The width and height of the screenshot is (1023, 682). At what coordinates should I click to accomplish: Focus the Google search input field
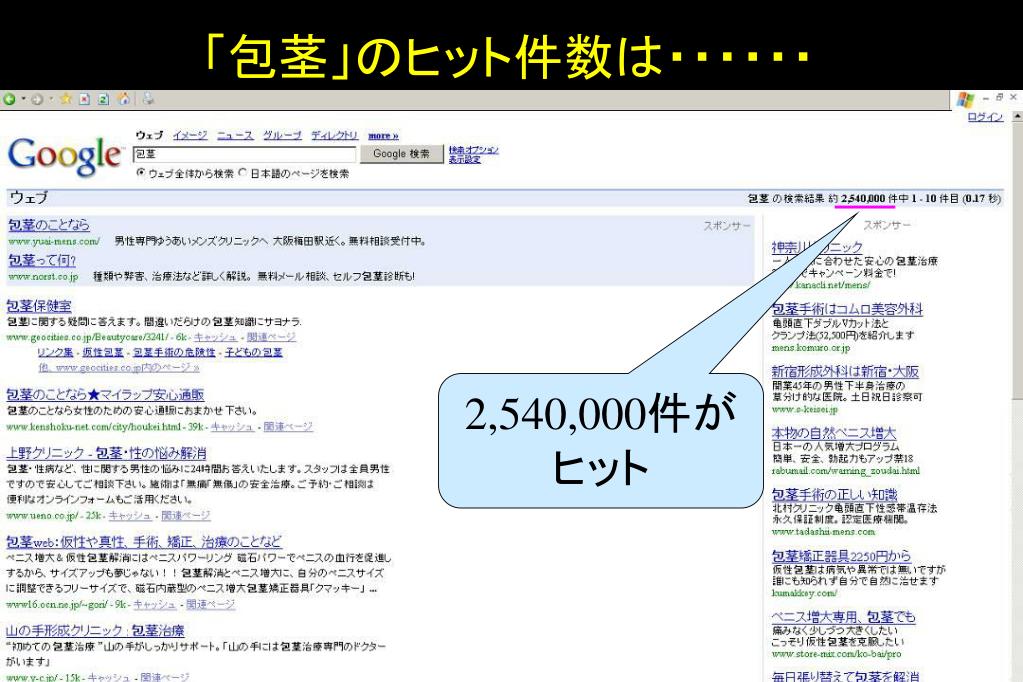tap(245, 154)
